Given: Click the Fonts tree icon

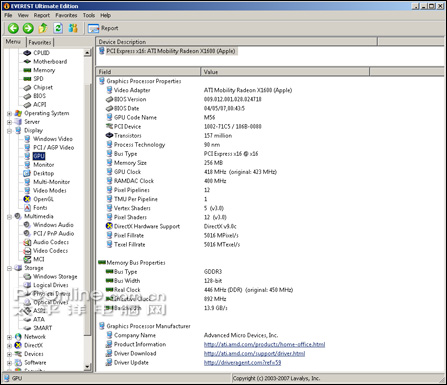Looking at the screenshot, I should point(27,208).
